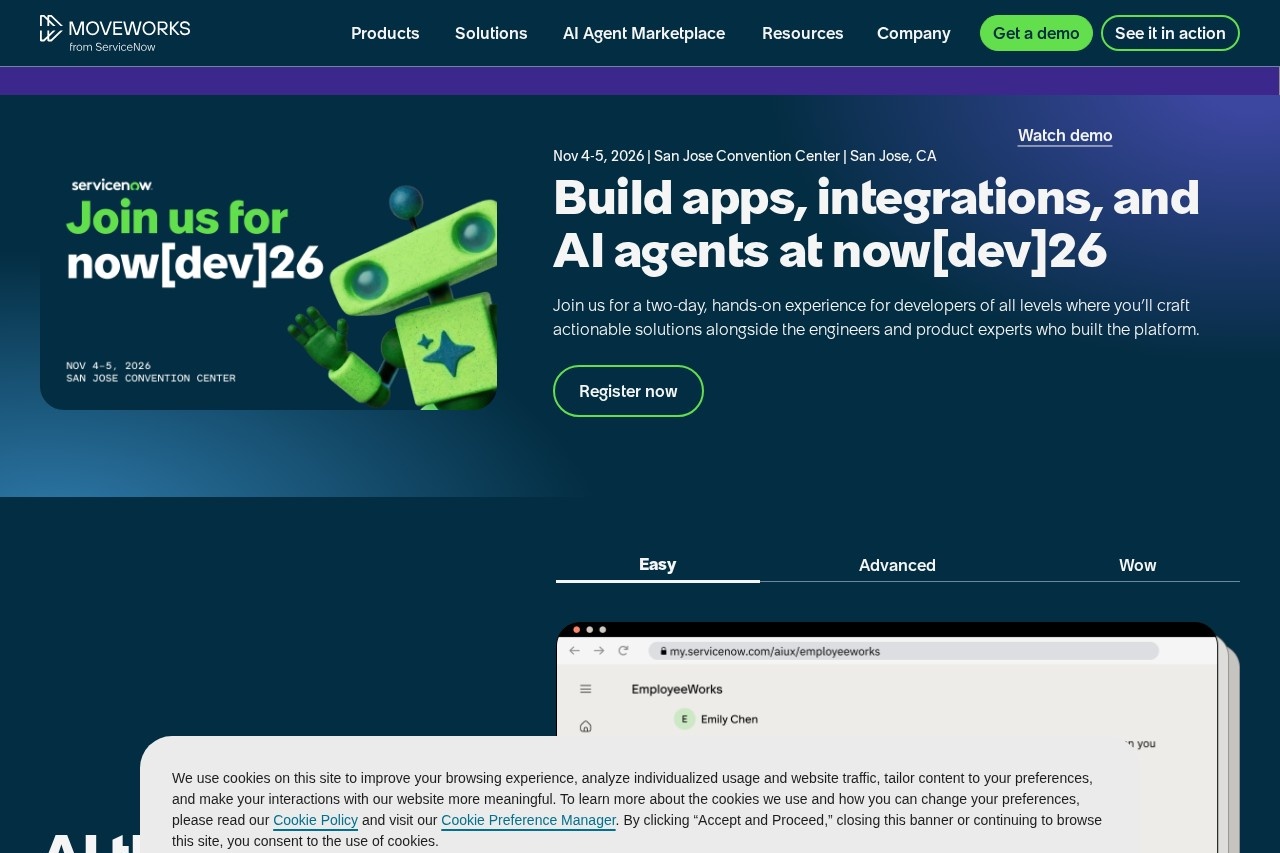The height and width of the screenshot is (853, 1280).
Task: Click the Register now button
Action: tap(628, 391)
